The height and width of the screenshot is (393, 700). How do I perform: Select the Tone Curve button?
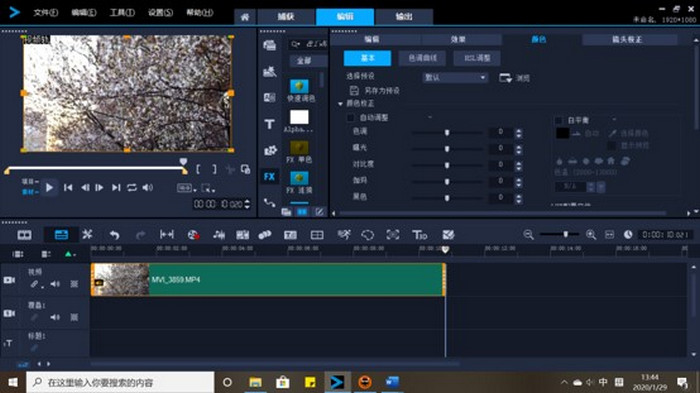[423, 58]
